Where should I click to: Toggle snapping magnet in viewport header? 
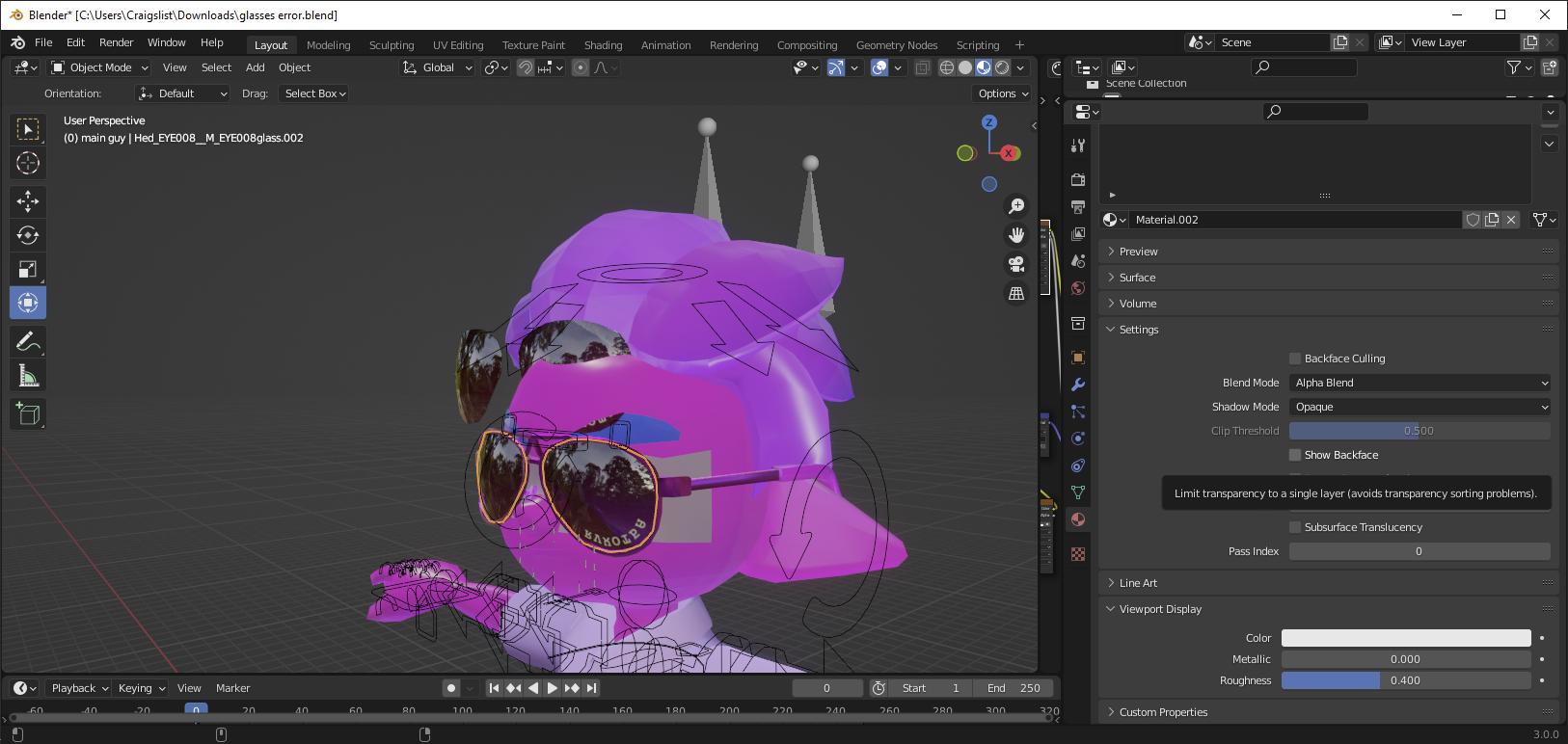(526, 67)
